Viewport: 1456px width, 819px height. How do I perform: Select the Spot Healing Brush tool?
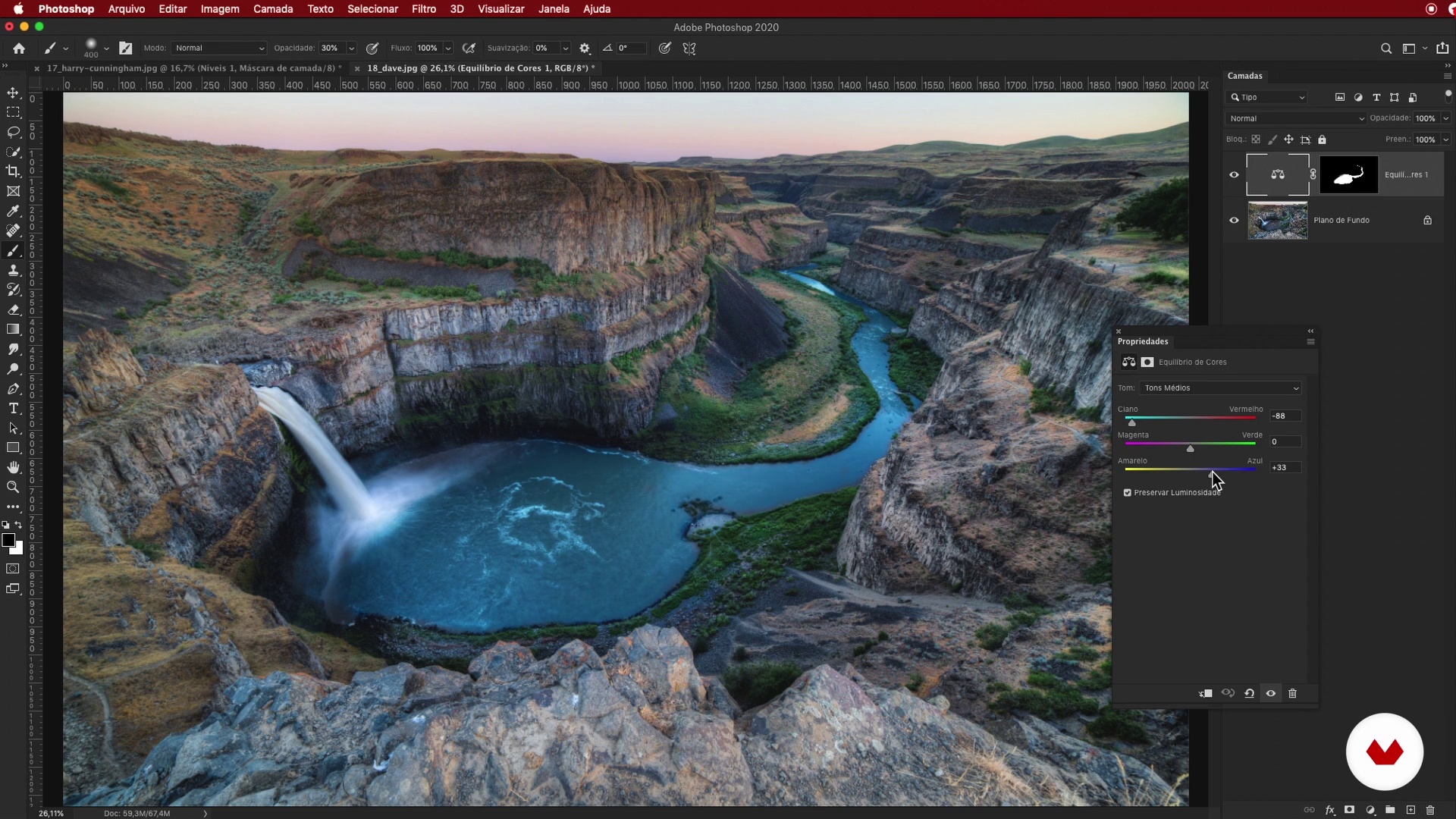click(13, 231)
